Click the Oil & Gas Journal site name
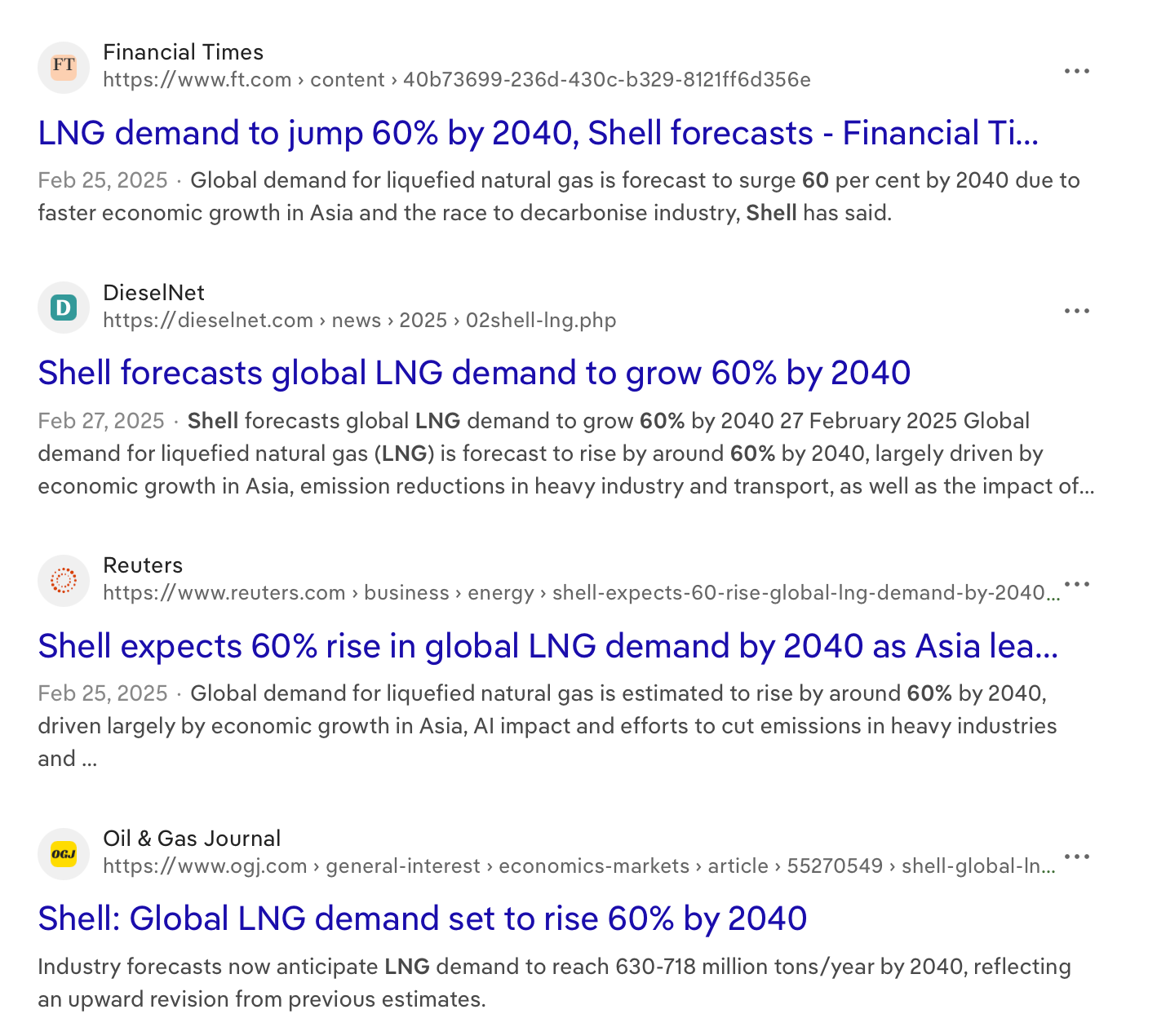The width and height of the screenshot is (1157, 1036). (192, 839)
